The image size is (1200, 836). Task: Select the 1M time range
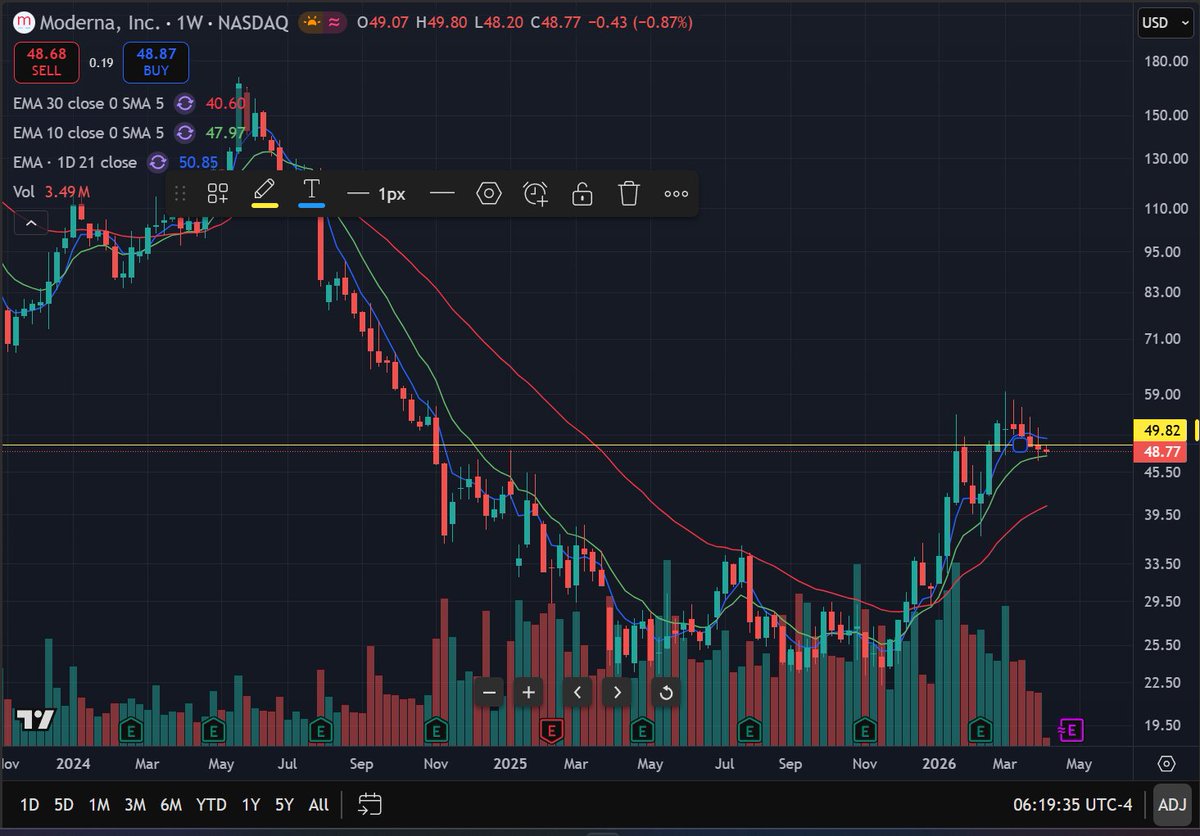[99, 804]
